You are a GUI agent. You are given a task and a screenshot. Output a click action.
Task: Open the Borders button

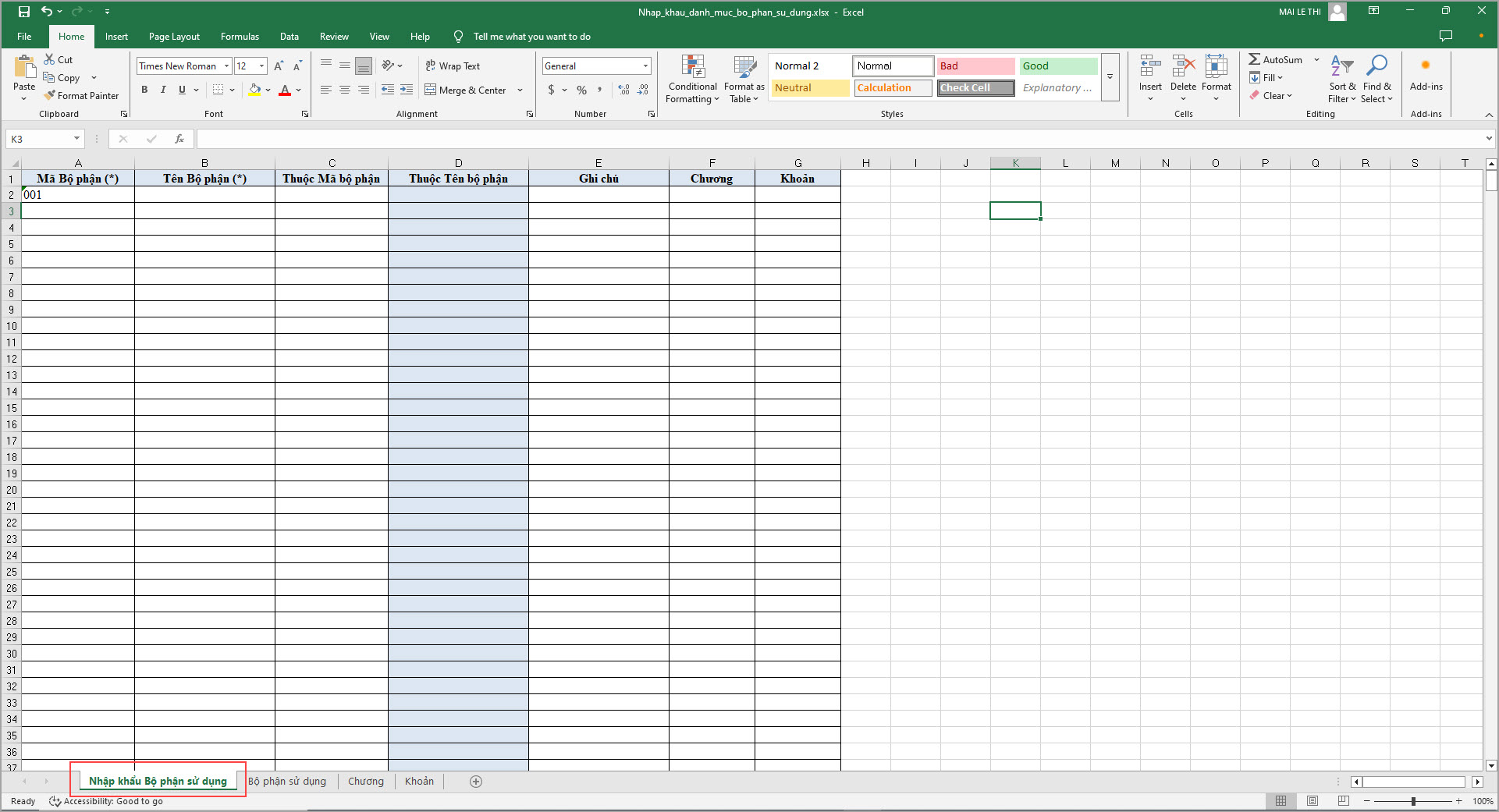point(218,90)
